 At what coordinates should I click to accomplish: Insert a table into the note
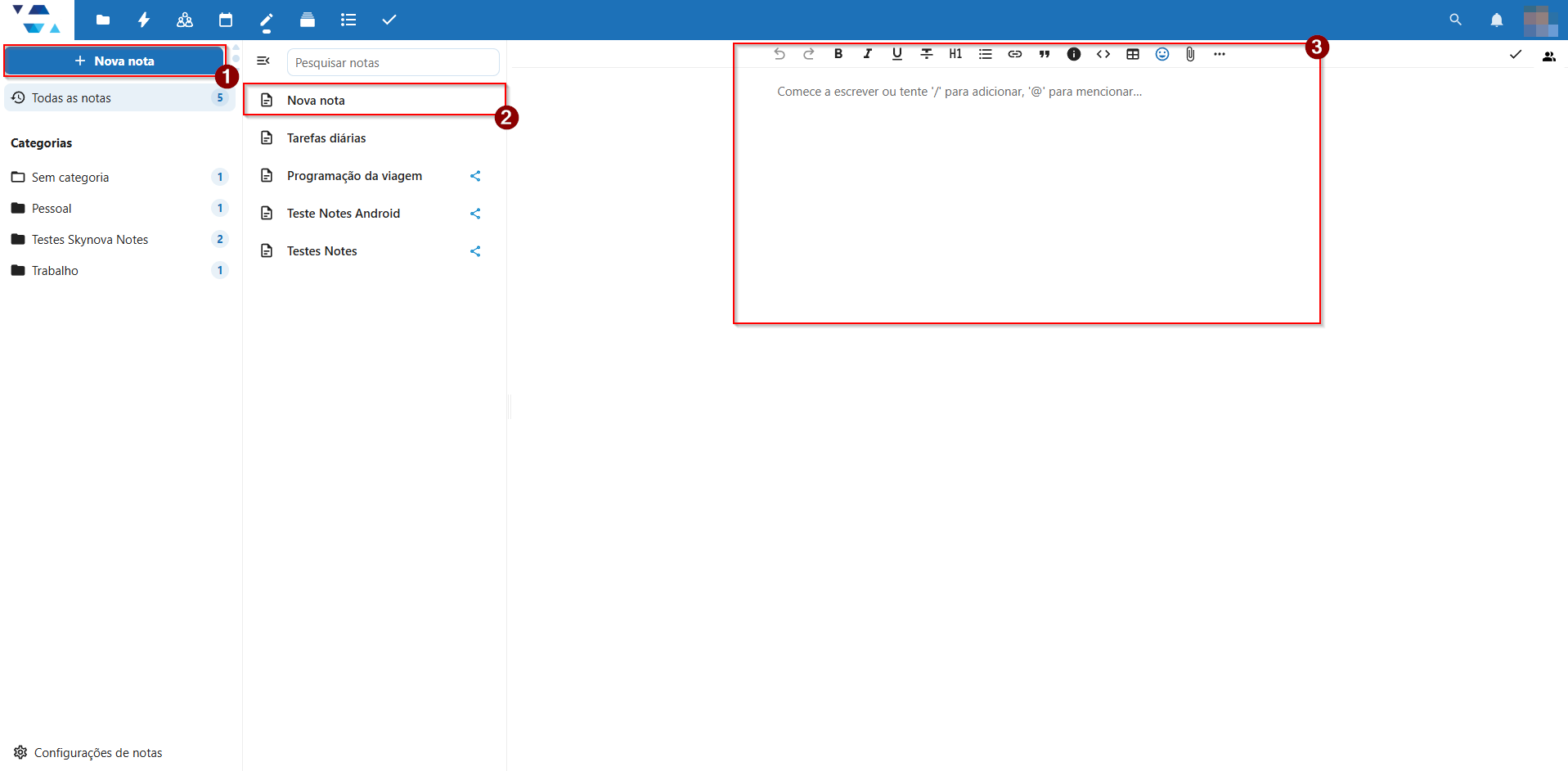point(1133,54)
